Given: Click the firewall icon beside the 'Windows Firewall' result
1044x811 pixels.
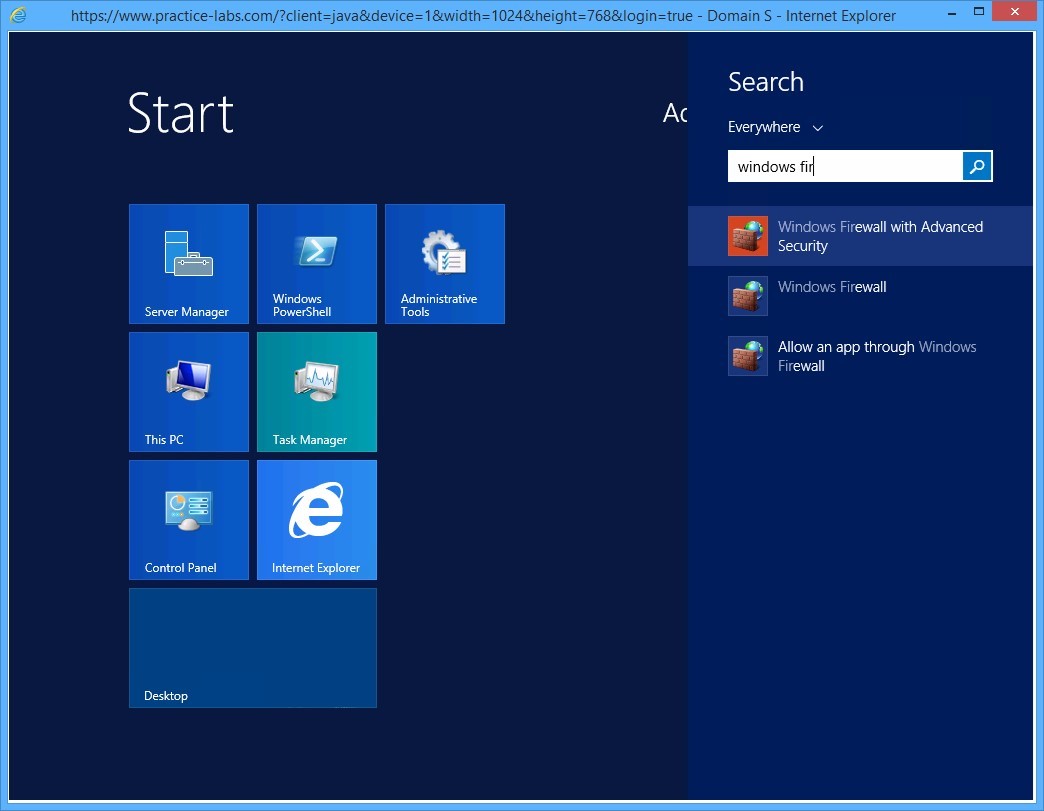Looking at the screenshot, I should 748,296.
